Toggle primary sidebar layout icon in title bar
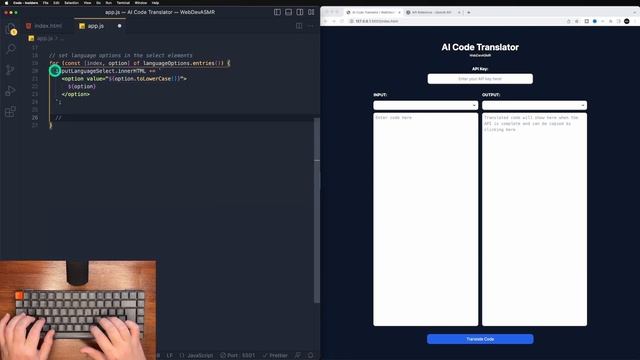Screen dimensions: 640x360 [277, 12]
